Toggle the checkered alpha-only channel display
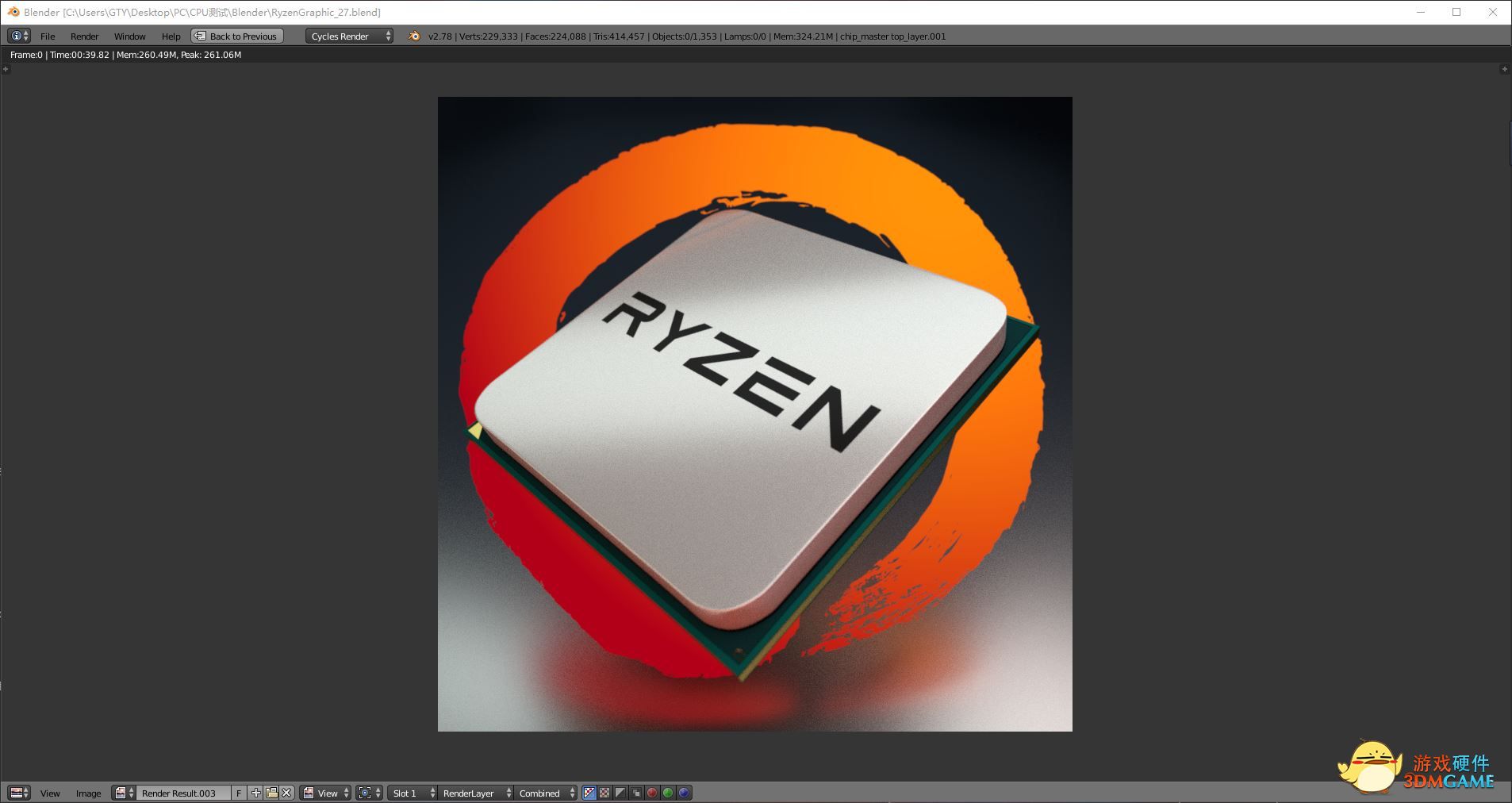Image resolution: width=1512 pixels, height=803 pixels. coord(604,793)
